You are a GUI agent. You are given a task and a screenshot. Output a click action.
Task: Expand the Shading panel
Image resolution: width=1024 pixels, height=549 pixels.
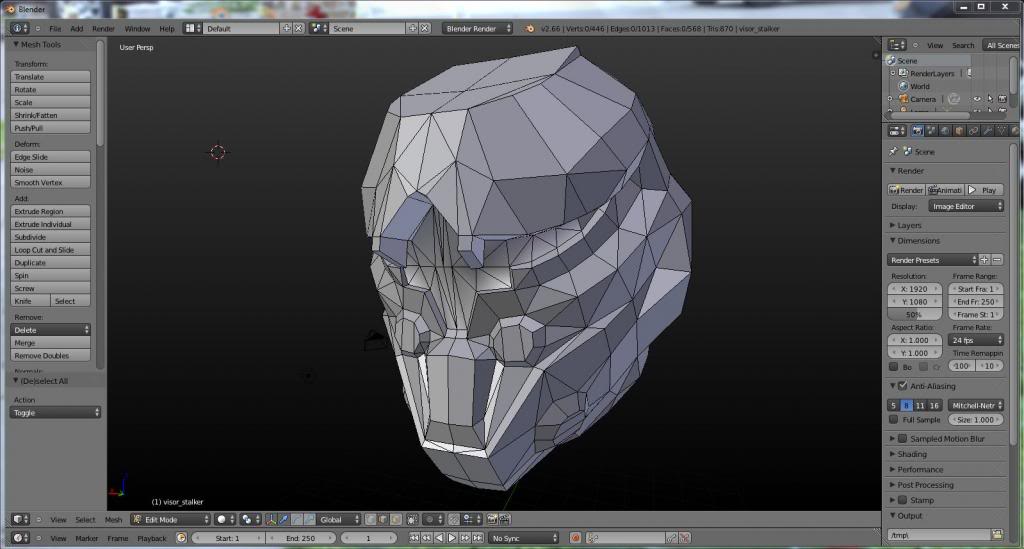pyautogui.click(x=912, y=454)
